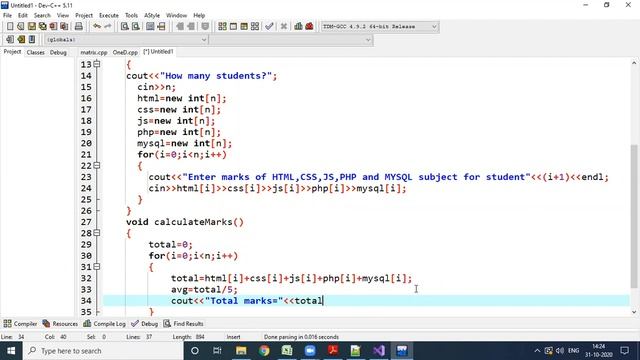Open the Execute menu
640x360 pixels.
[109, 16]
